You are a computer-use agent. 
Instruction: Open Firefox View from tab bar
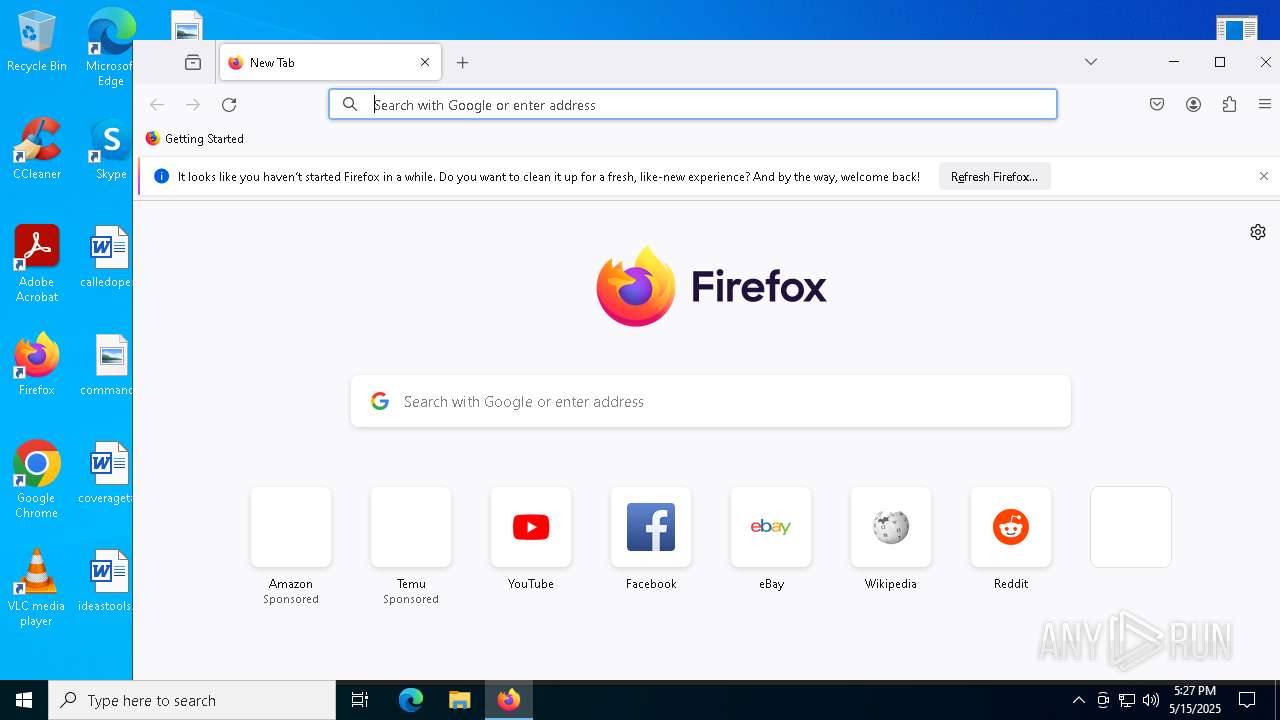193,62
